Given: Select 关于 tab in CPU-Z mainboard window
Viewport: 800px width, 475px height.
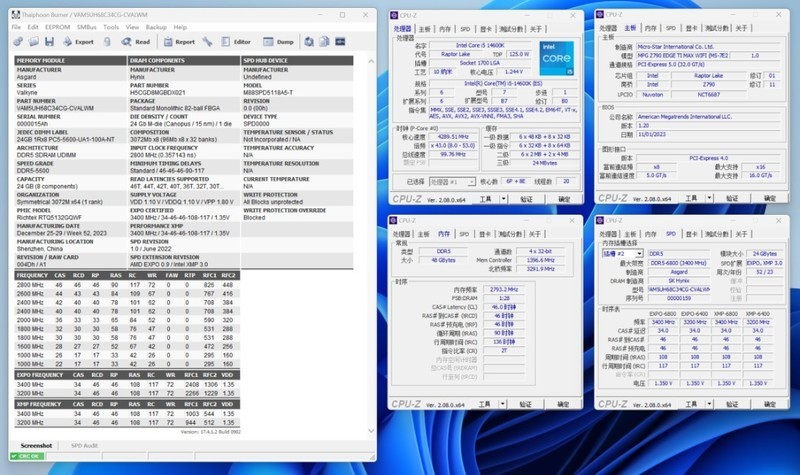Looking at the screenshot, I should click(742, 28).
